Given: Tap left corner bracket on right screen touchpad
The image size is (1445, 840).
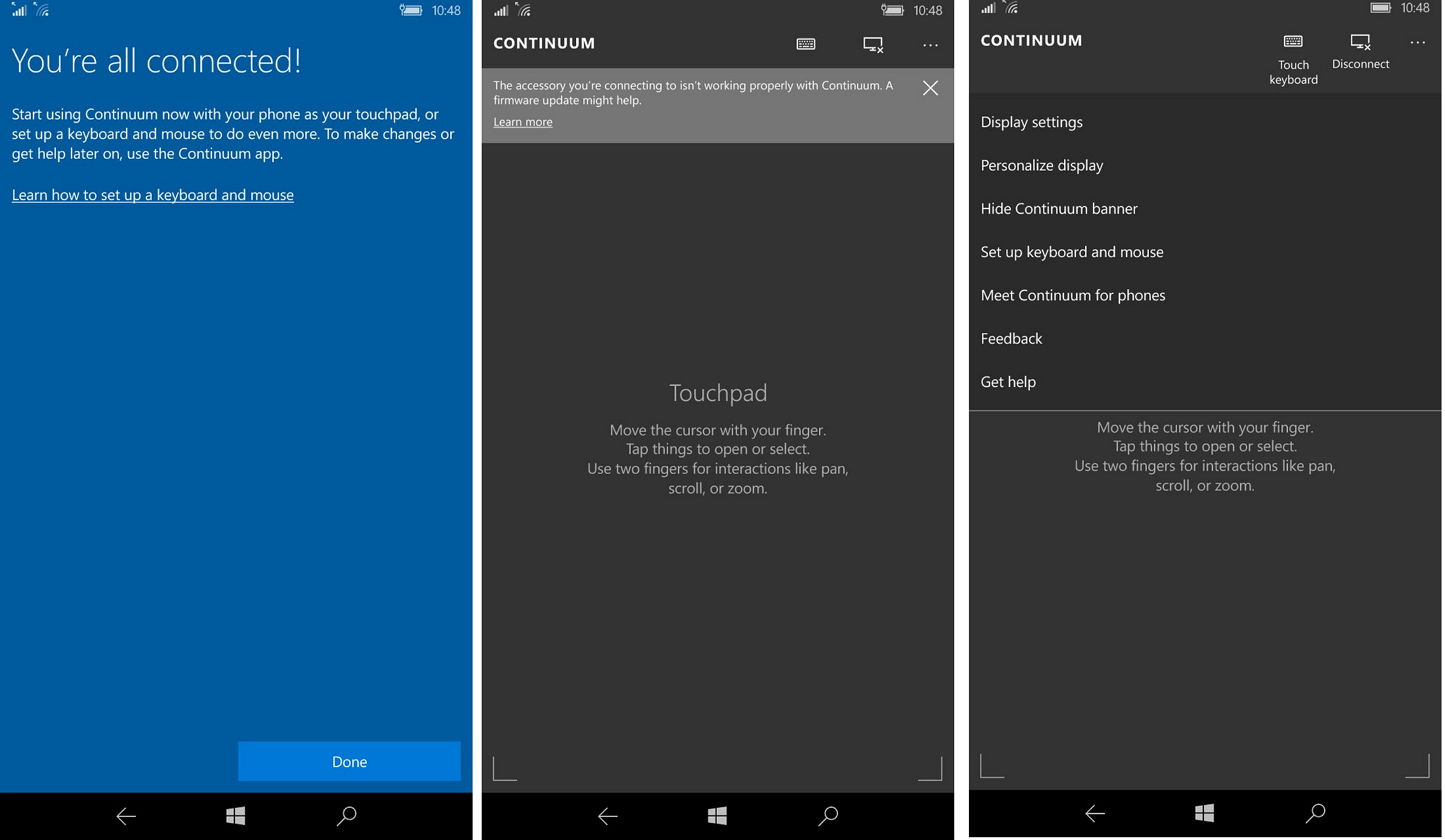Looking at the screenshot, I should click(992, 765).
